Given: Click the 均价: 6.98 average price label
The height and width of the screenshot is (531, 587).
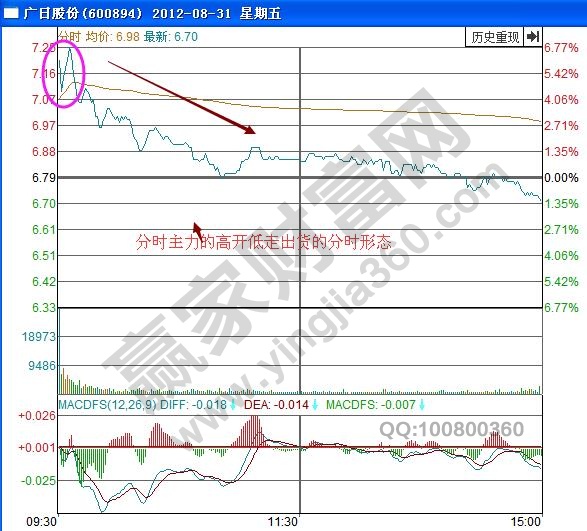Looking at the screenshot, I should [113, 37].
